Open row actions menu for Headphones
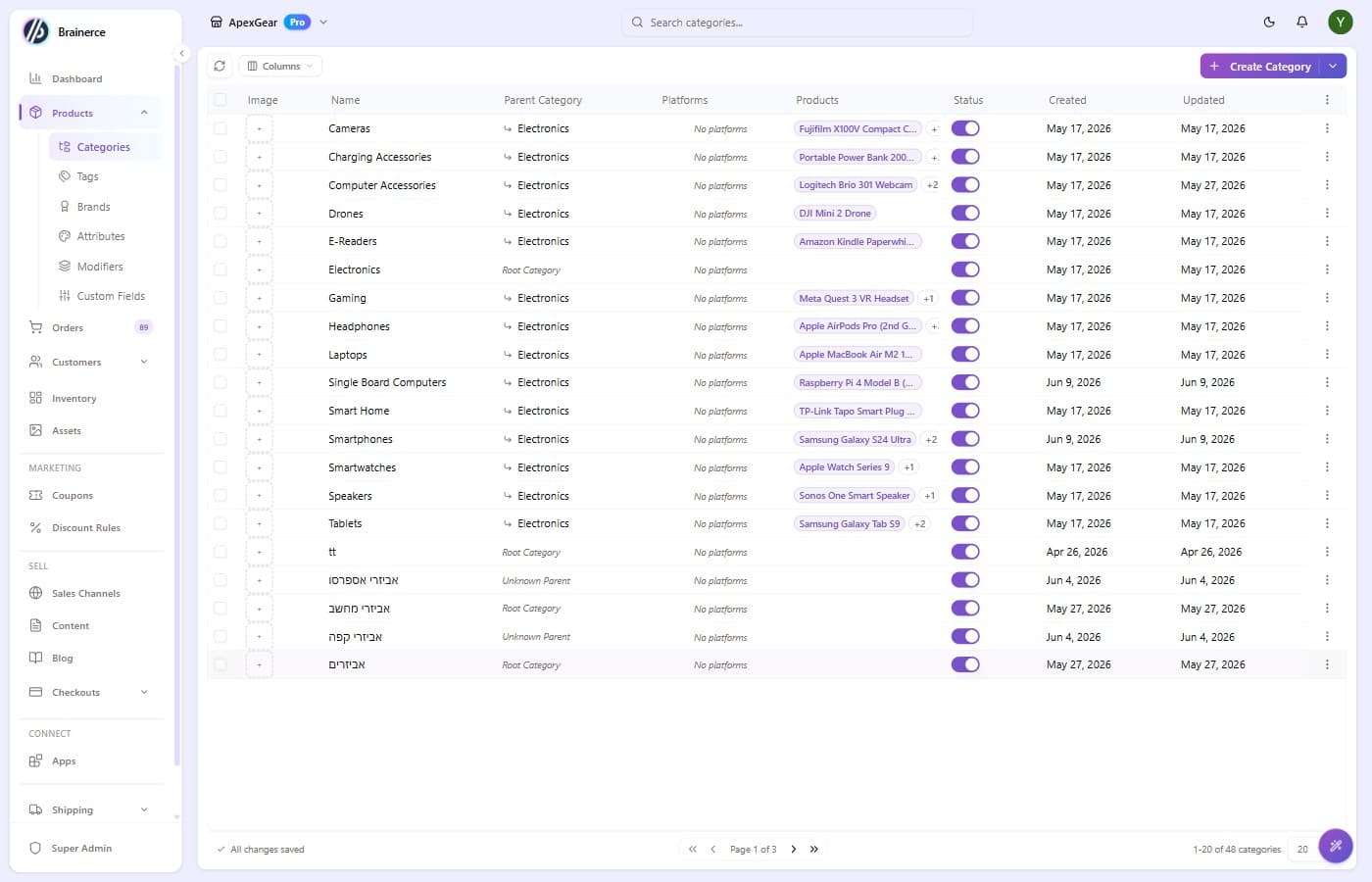 1327,326
